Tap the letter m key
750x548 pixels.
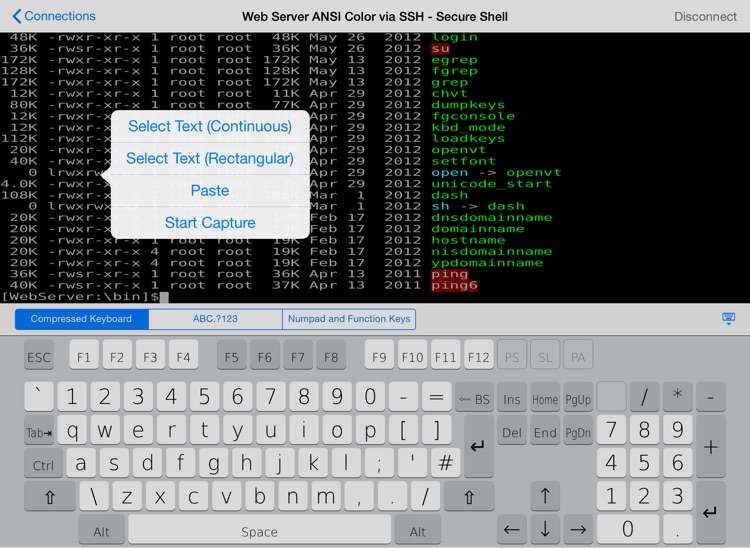coord(326,496)
